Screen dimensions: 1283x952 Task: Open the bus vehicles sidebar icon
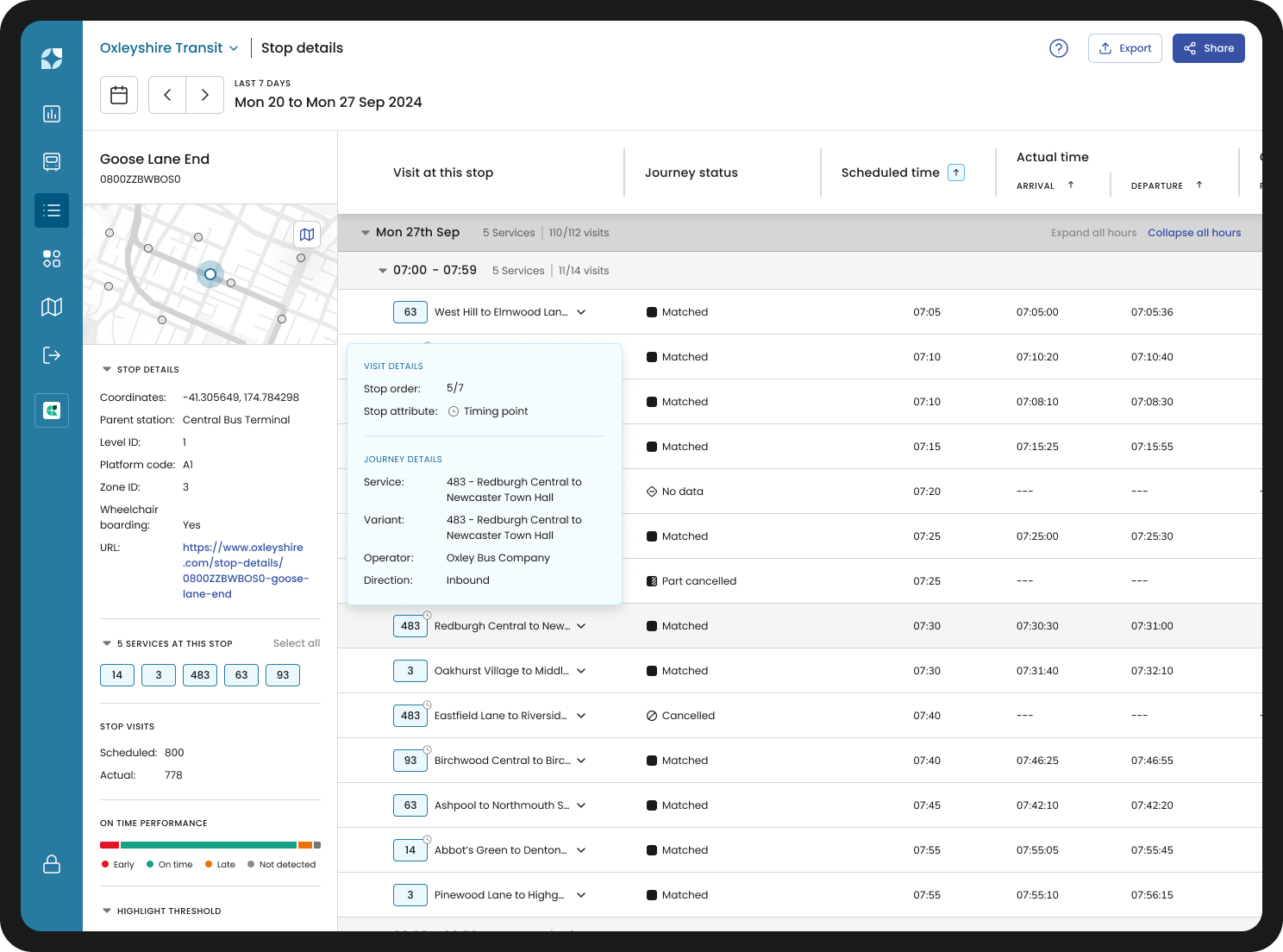point(52,162)
